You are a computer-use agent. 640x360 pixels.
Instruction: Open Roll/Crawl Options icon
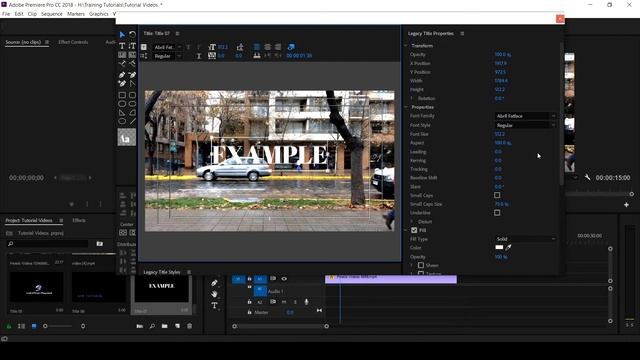pyautogui.click(x=144, y=56)
